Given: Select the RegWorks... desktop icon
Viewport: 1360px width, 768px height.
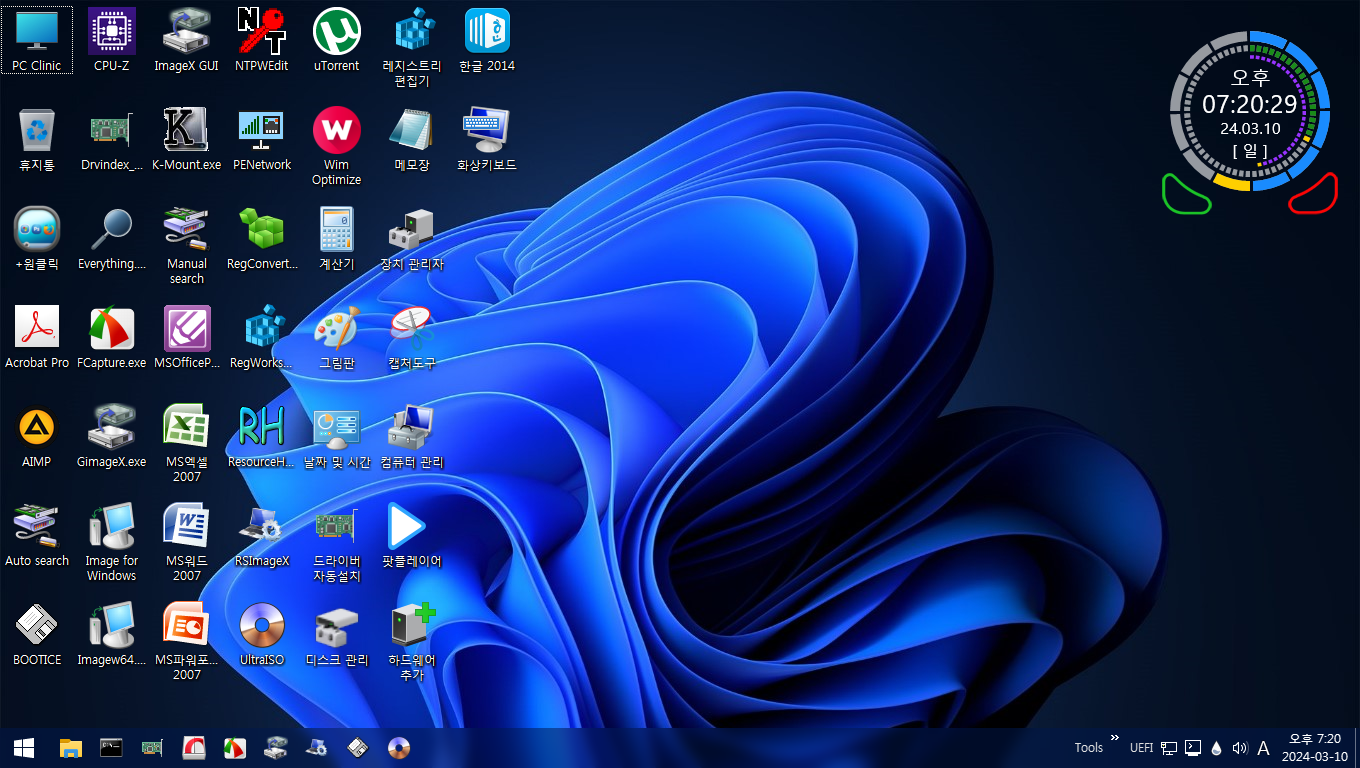Looking at the screenshot, I should pos(262,338).
